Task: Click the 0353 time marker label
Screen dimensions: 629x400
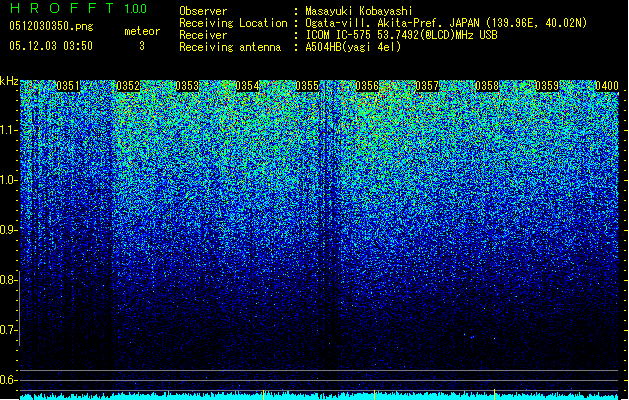Action: (x=187, y=86)
